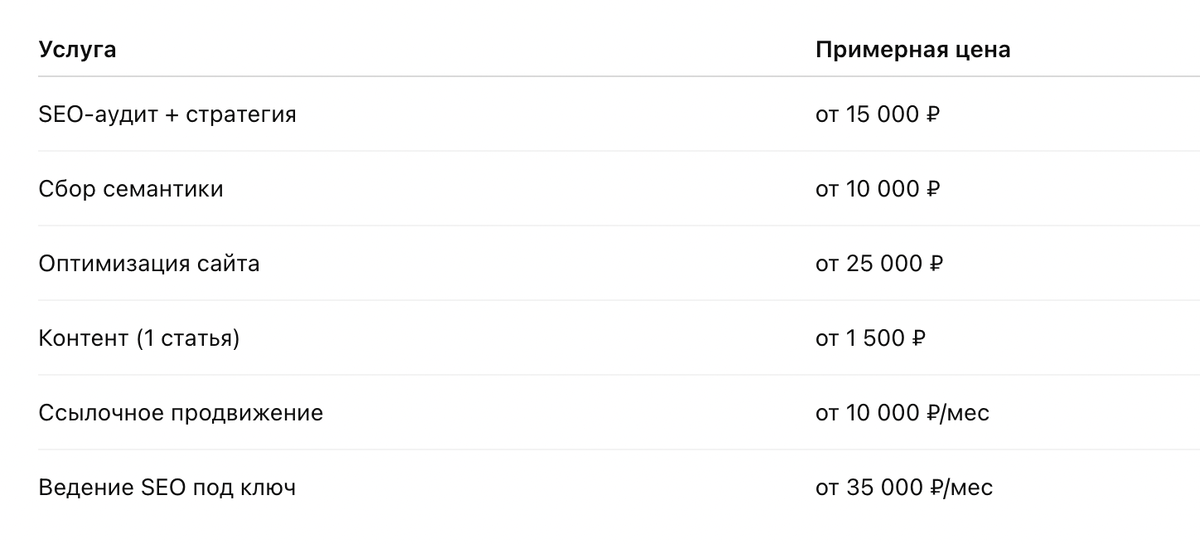This screenshot has width=1200, height=544.
Task: Click the price "от 15 000 ₽"
Action: pyautogui.click(x=878, y=114)
